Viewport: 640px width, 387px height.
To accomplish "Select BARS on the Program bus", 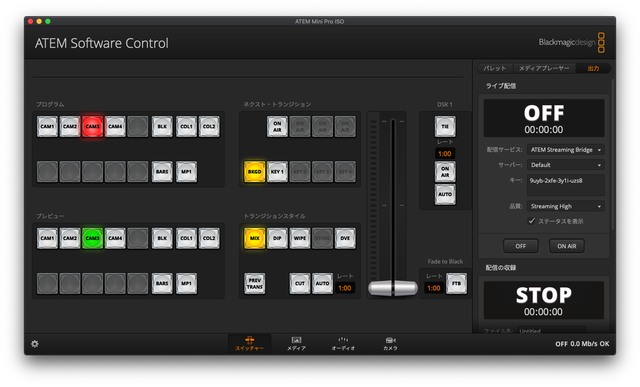I will tap(162, 171).
